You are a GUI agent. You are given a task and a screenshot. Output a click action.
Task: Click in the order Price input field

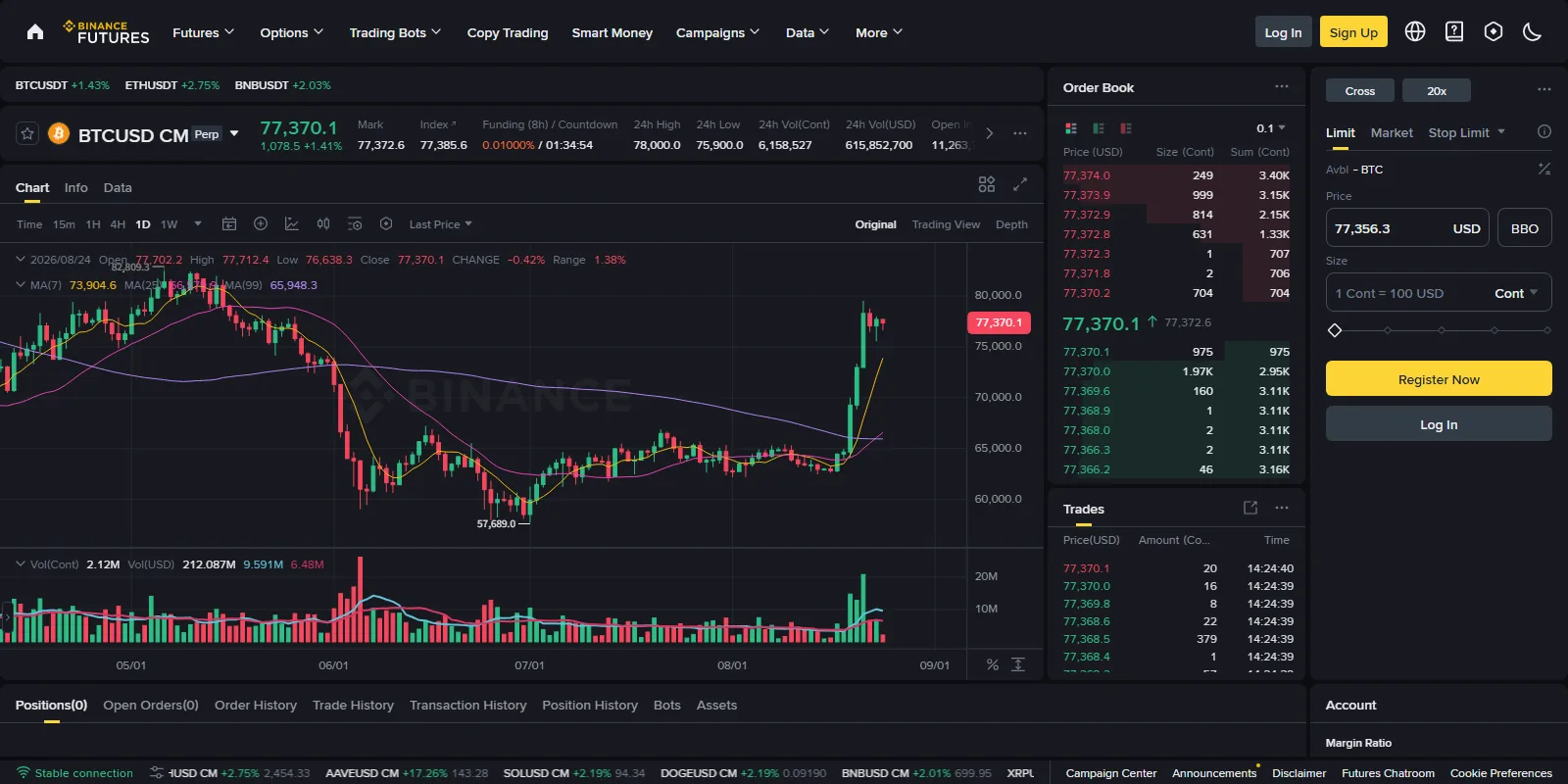click(1407, 227)
